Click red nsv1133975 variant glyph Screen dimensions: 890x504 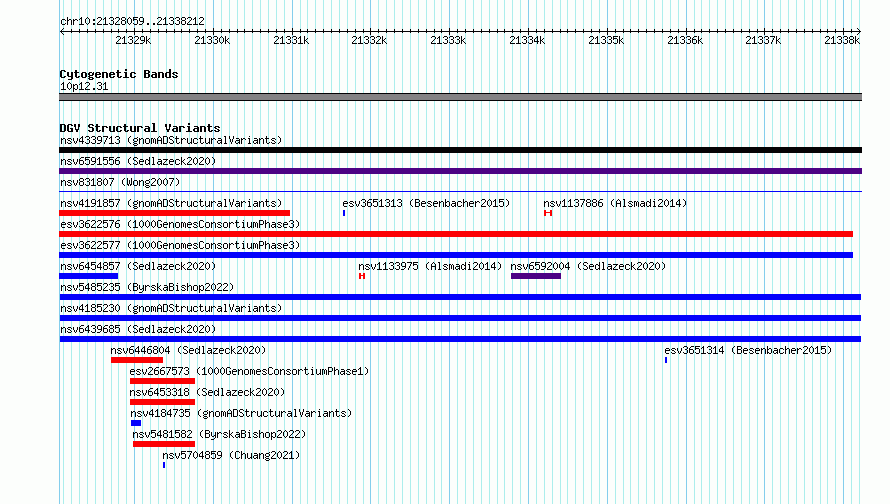tap(362, 276)
